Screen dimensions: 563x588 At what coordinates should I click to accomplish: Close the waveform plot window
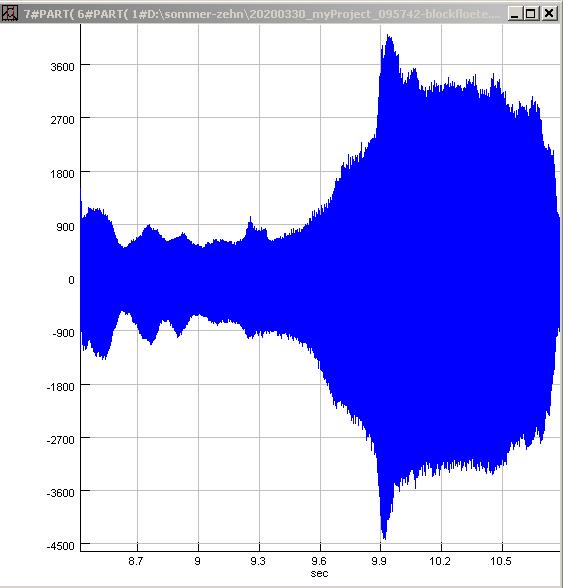coord(549,14)
